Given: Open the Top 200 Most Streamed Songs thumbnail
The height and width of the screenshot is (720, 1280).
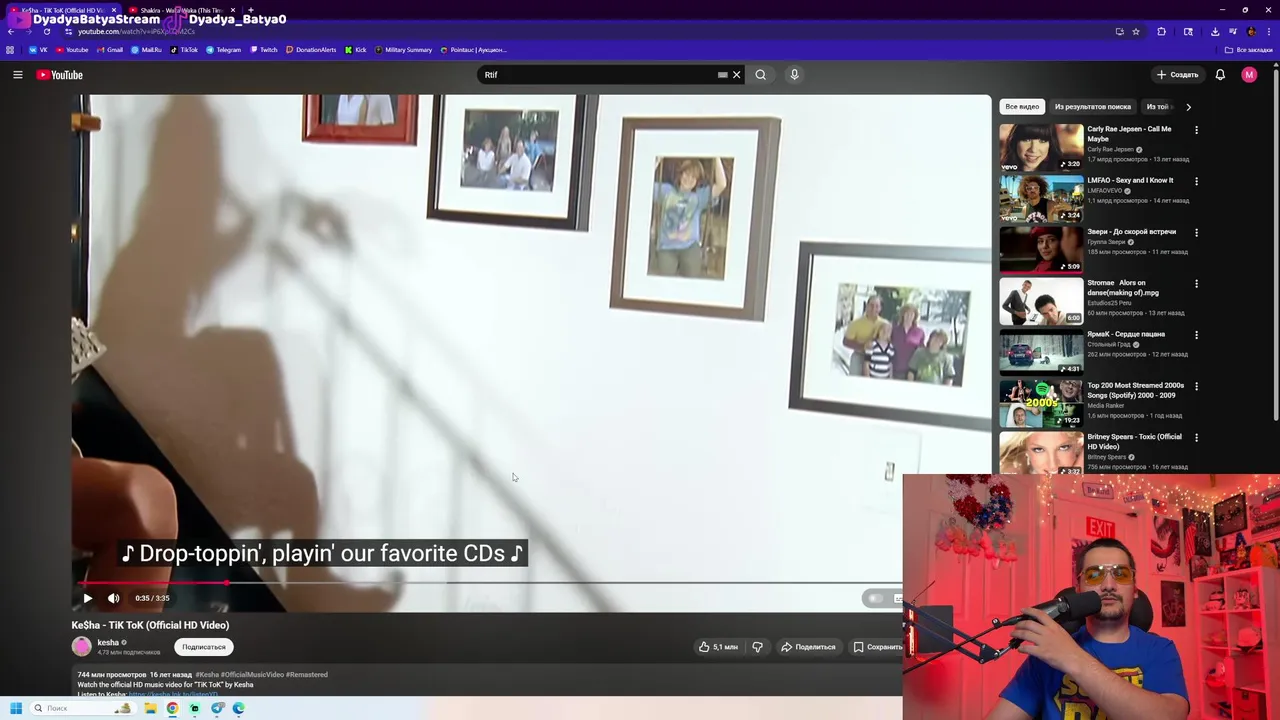Looking at the screenshot, I should (x=1041, y=403).
